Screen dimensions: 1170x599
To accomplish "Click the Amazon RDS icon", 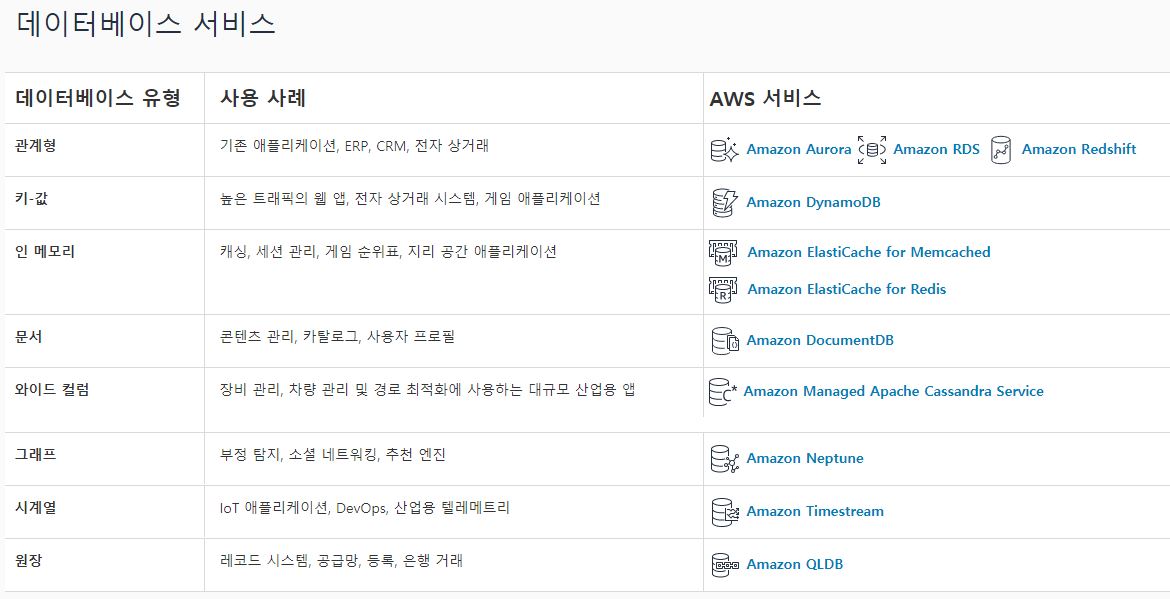I will point(872,150).
